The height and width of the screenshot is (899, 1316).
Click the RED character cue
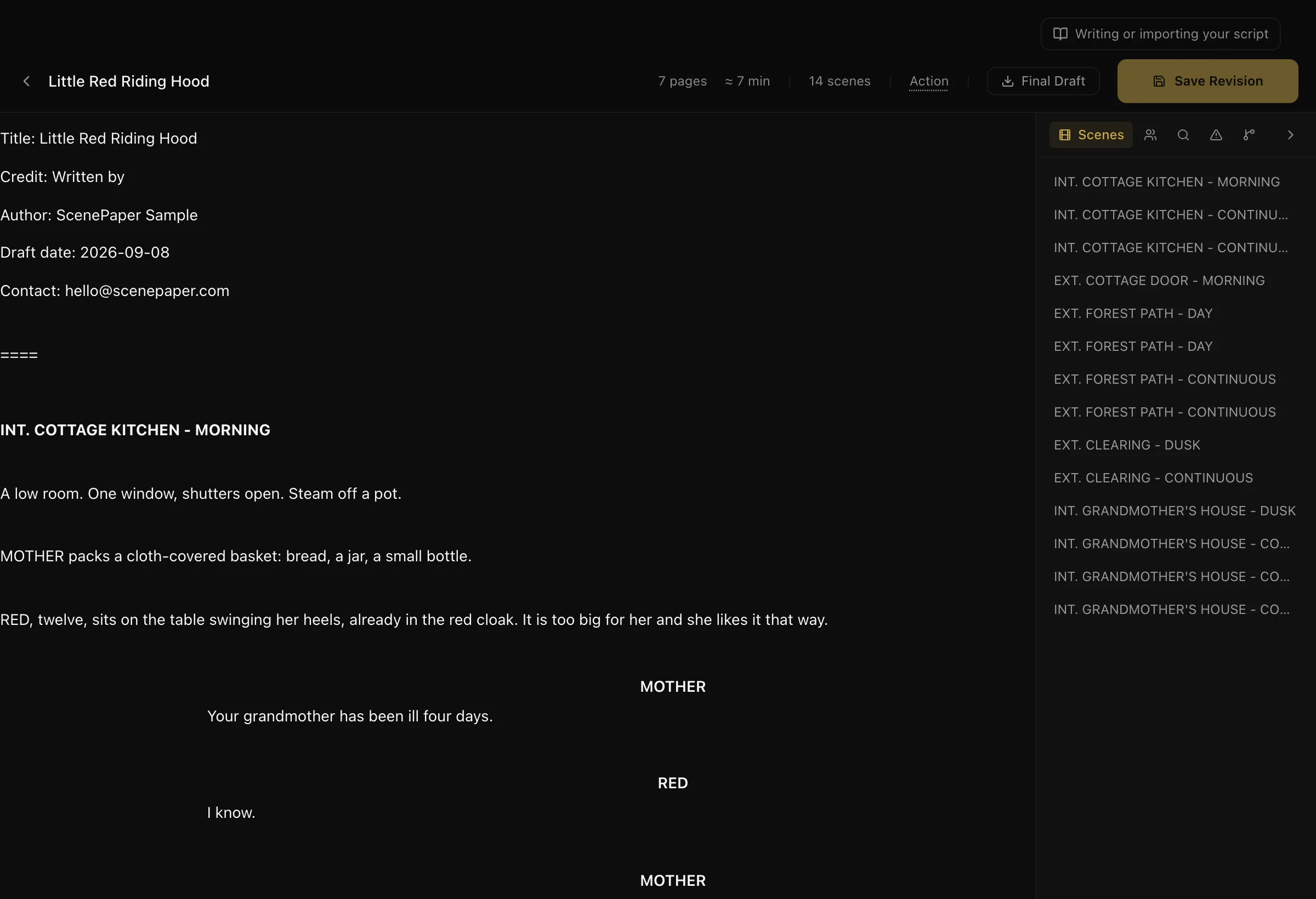(x=672, y=783)
